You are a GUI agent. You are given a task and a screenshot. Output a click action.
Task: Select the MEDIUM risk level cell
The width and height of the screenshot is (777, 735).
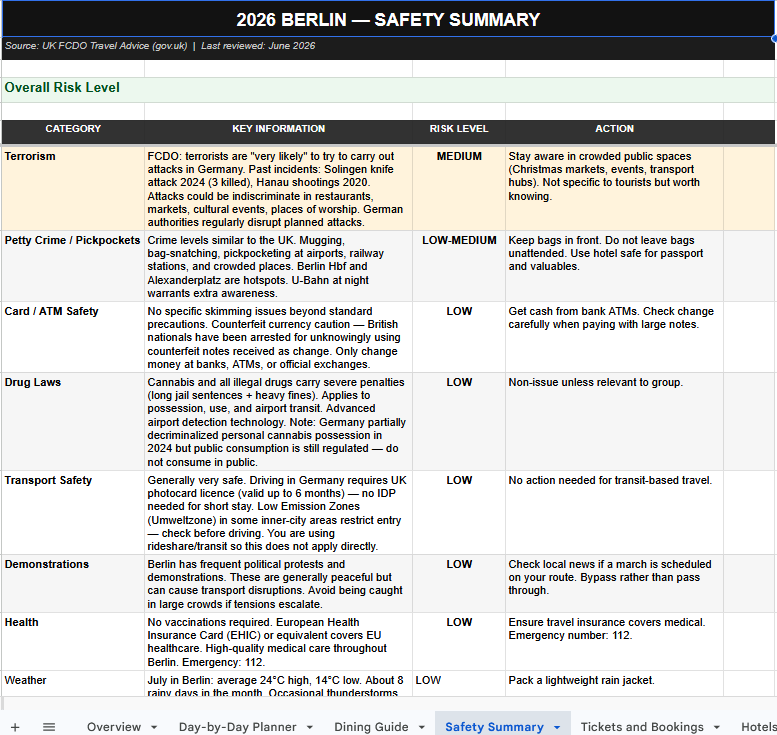pos(459,188)
